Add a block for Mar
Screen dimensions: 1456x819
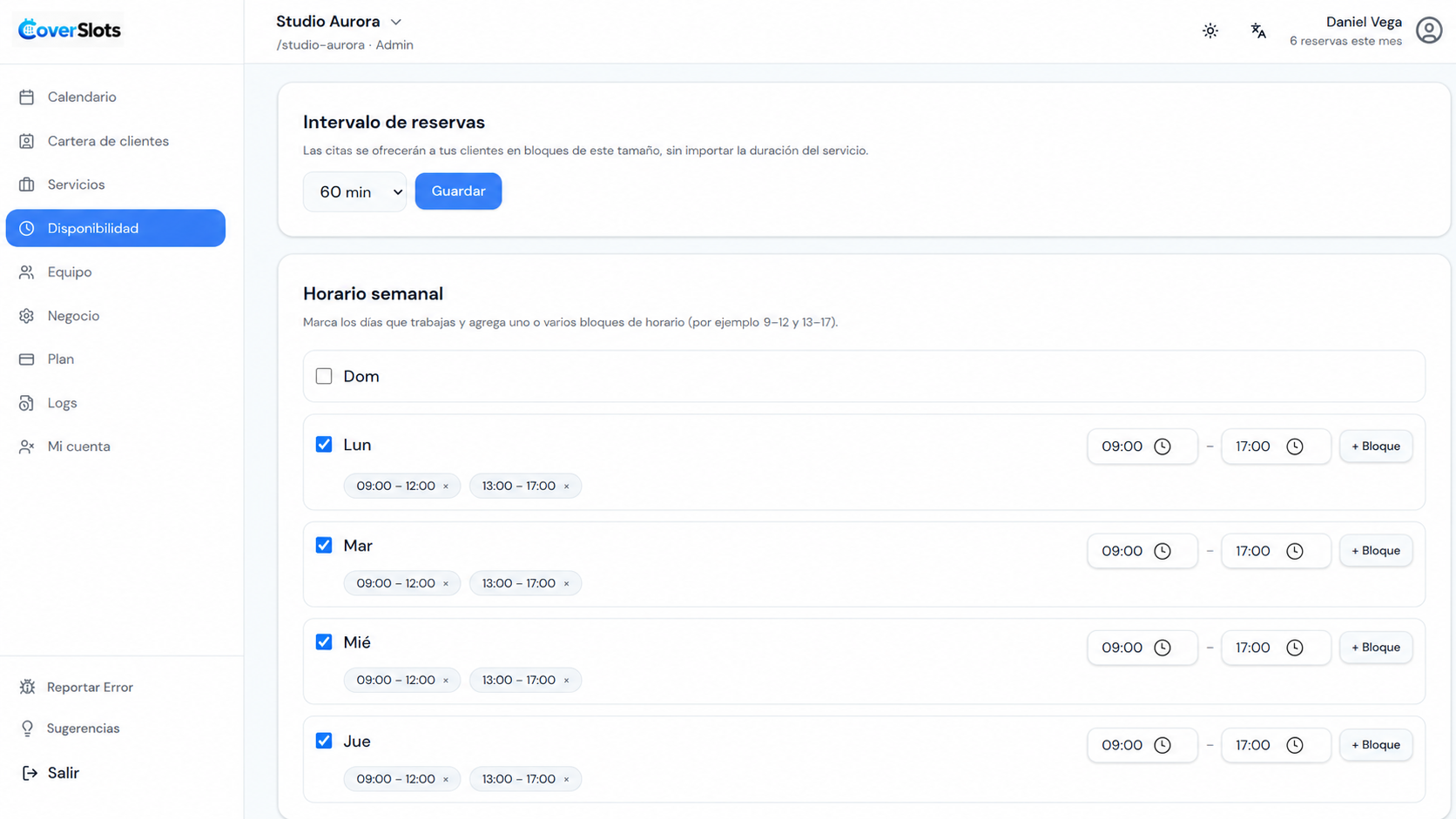pyautogui.click(x=1376, y=551)
